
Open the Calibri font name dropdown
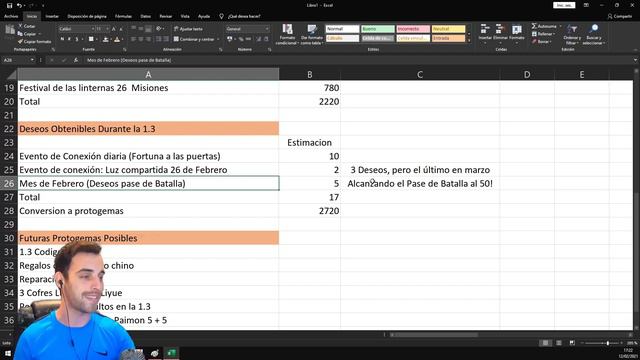(x=93, y=29)
